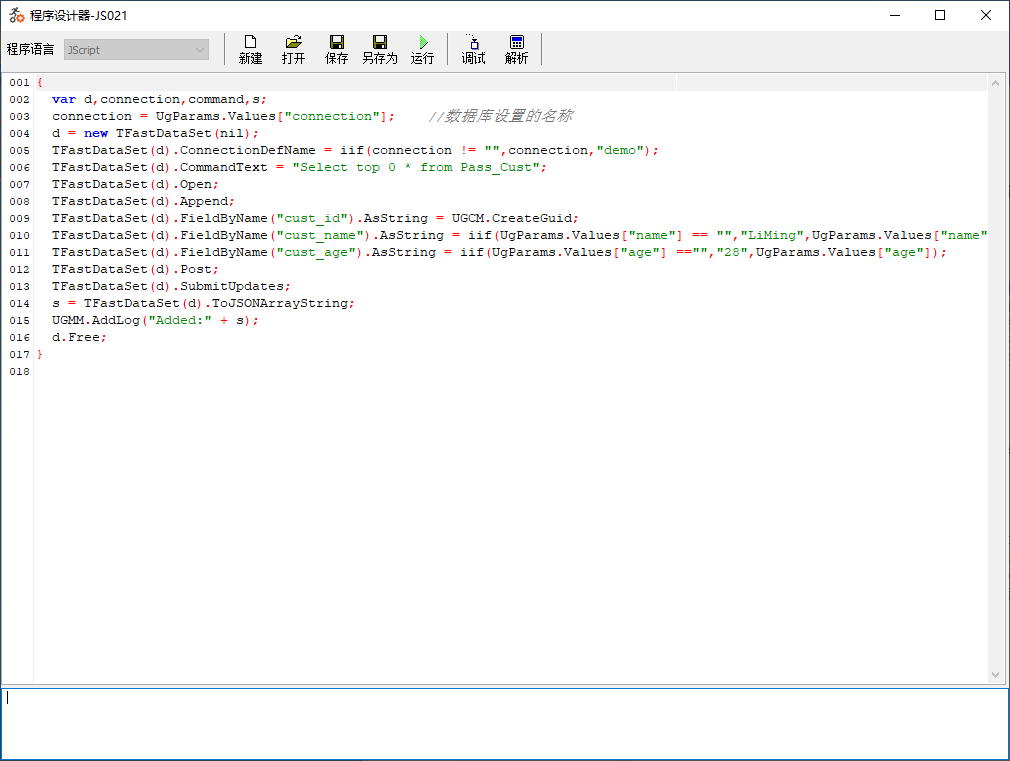This screenshot has height=761, width=1010.
Task: Click the 程序设计器 app icon in title bar
Action: pyautogui.click(x=17, y=15)
